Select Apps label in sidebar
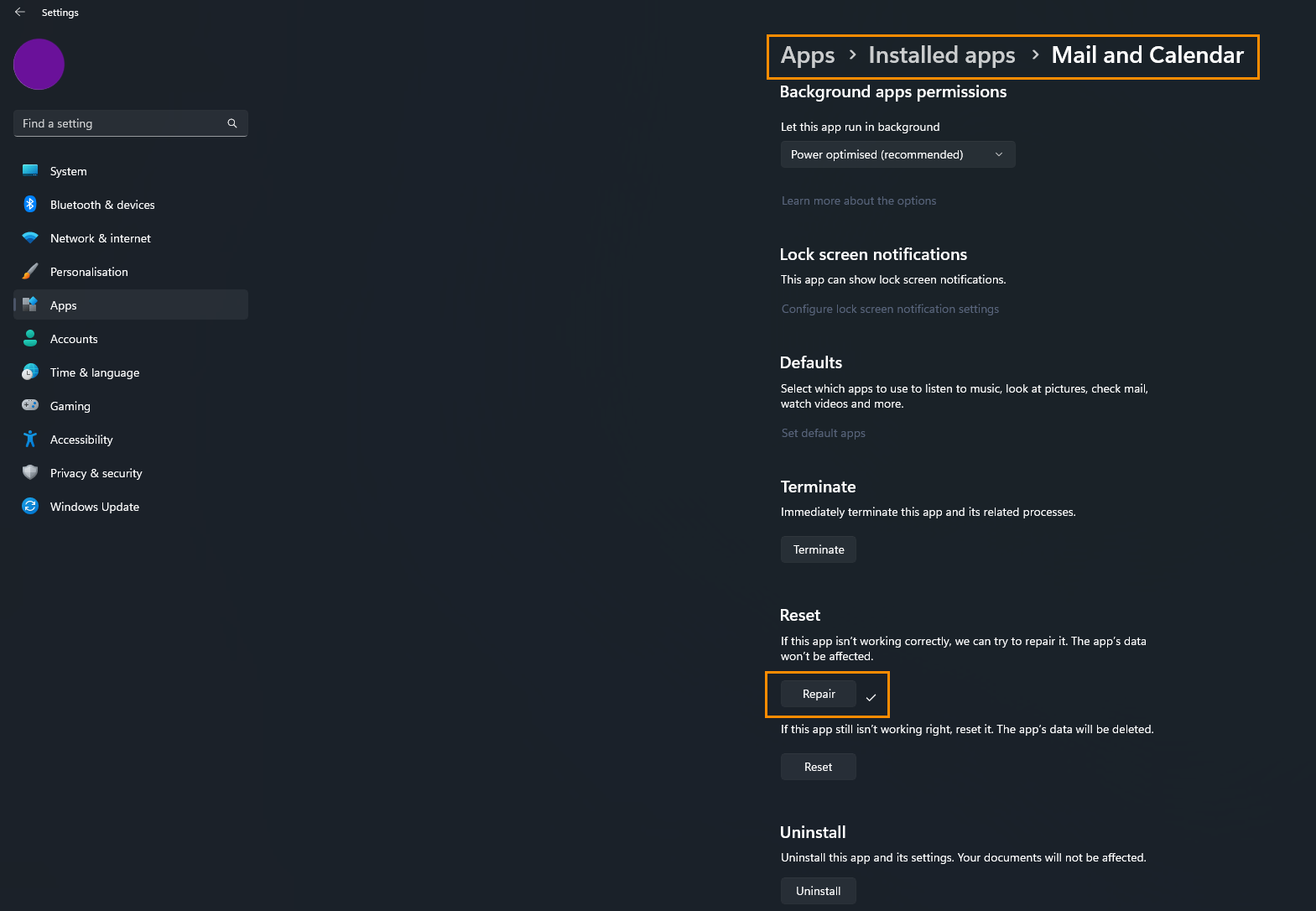 click(64, 305)
